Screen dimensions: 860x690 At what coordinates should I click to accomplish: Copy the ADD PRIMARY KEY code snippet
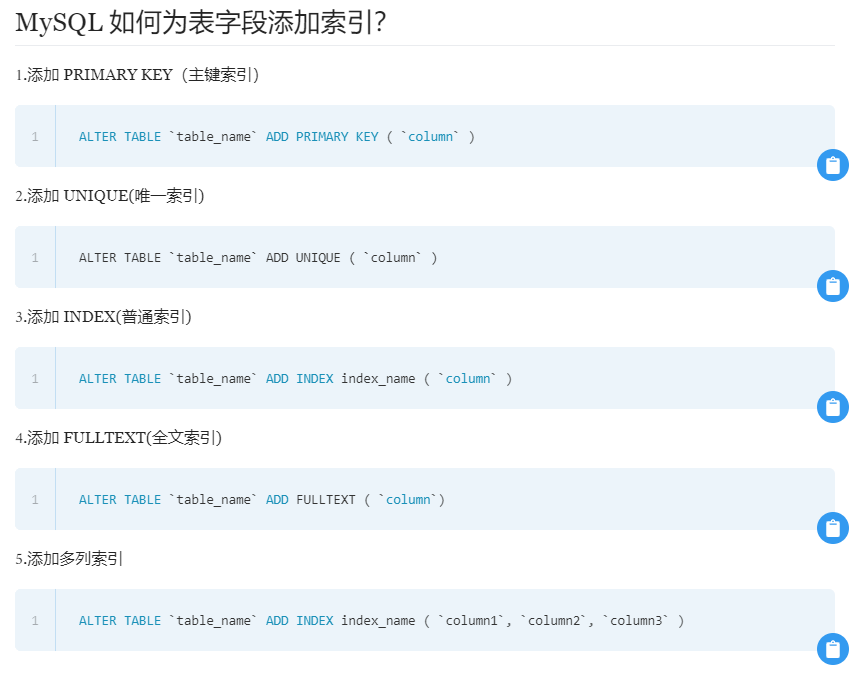(x=833, y=165)
